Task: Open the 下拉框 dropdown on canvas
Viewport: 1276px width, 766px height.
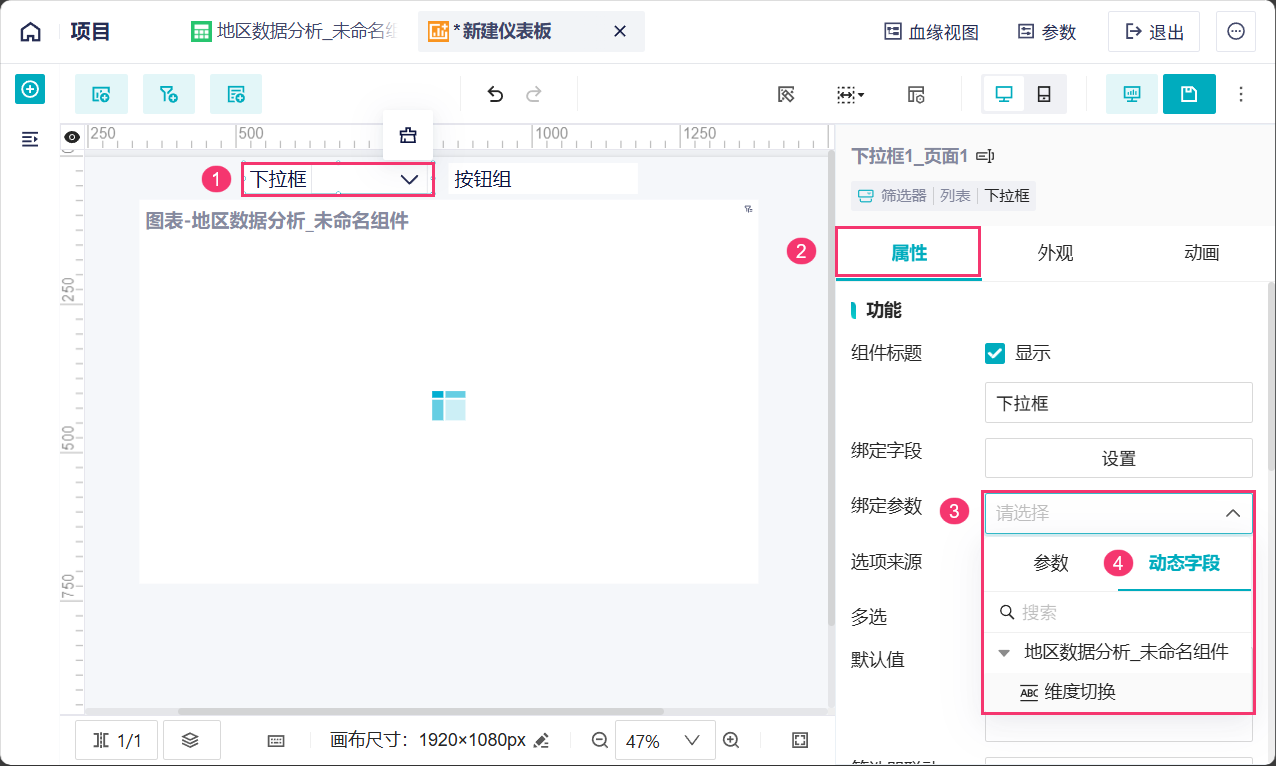Action: pyautogui.click(x=338, y=179)
